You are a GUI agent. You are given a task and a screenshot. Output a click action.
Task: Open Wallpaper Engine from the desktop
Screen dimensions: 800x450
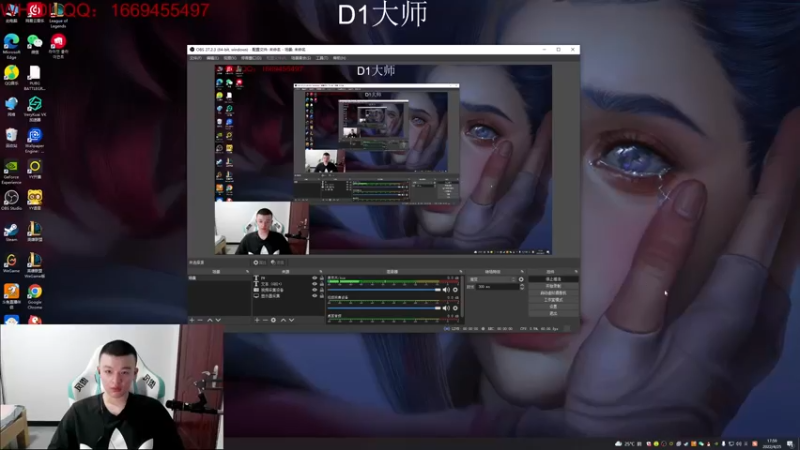(x=35, y=140)
